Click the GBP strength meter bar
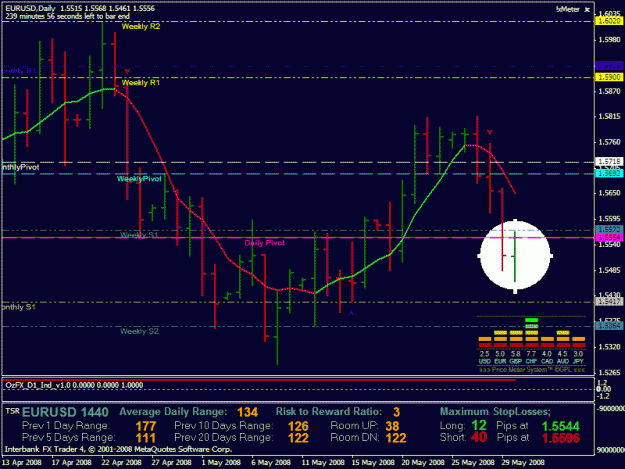The image size is (625, 469). click(516, 339)
